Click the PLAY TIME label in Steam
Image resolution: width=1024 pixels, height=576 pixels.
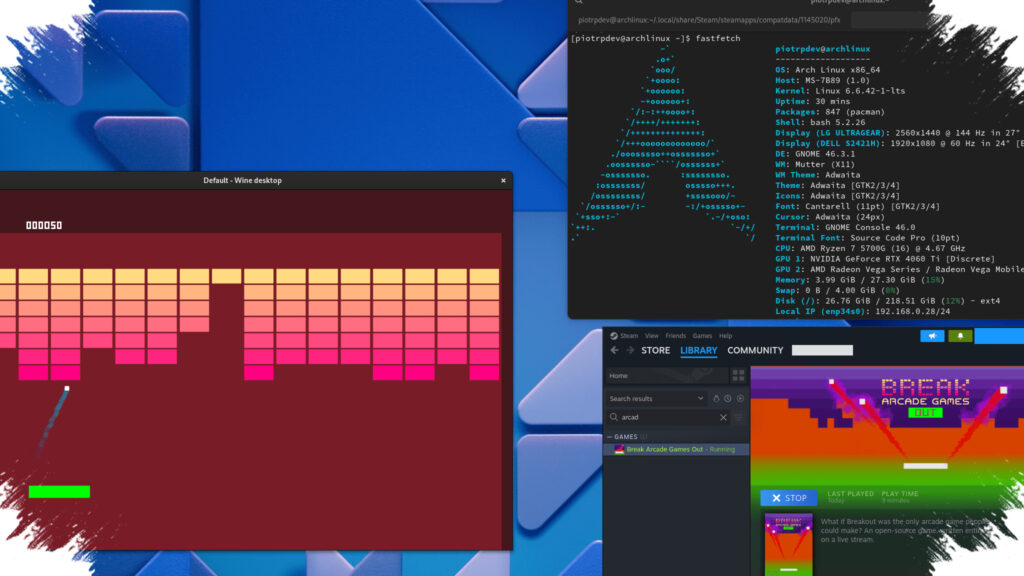[899, 494]
